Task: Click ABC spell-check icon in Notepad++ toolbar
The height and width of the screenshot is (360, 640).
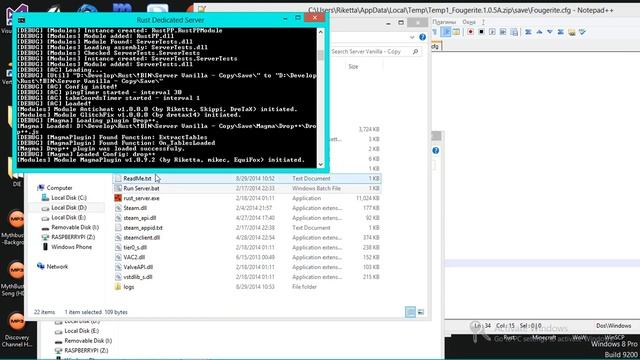Action: point(582,31)
